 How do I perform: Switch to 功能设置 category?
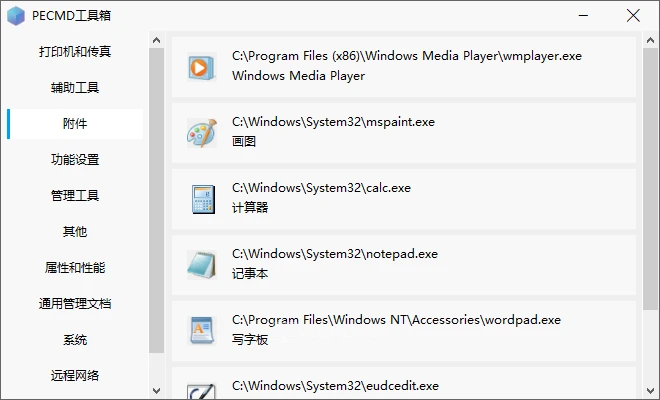tap(75, 160)
